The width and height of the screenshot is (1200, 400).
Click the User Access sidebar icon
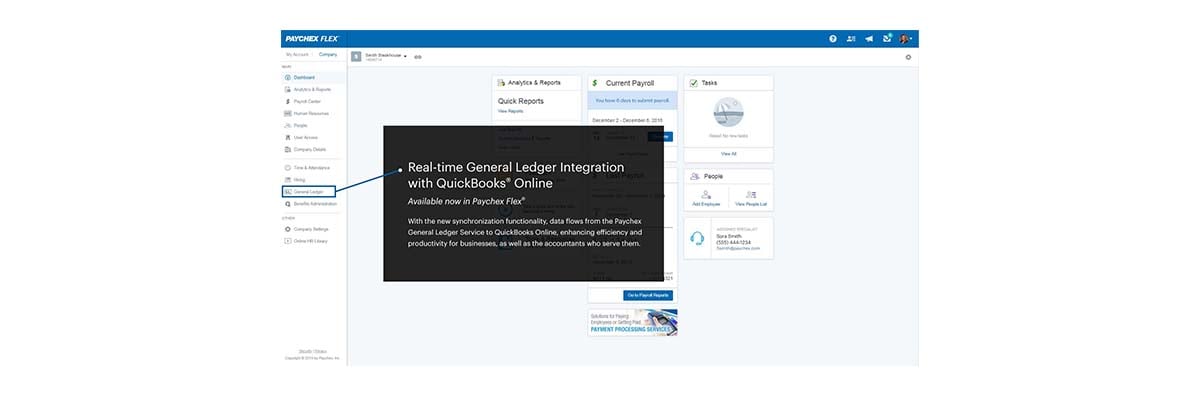[x=288, y=137]
